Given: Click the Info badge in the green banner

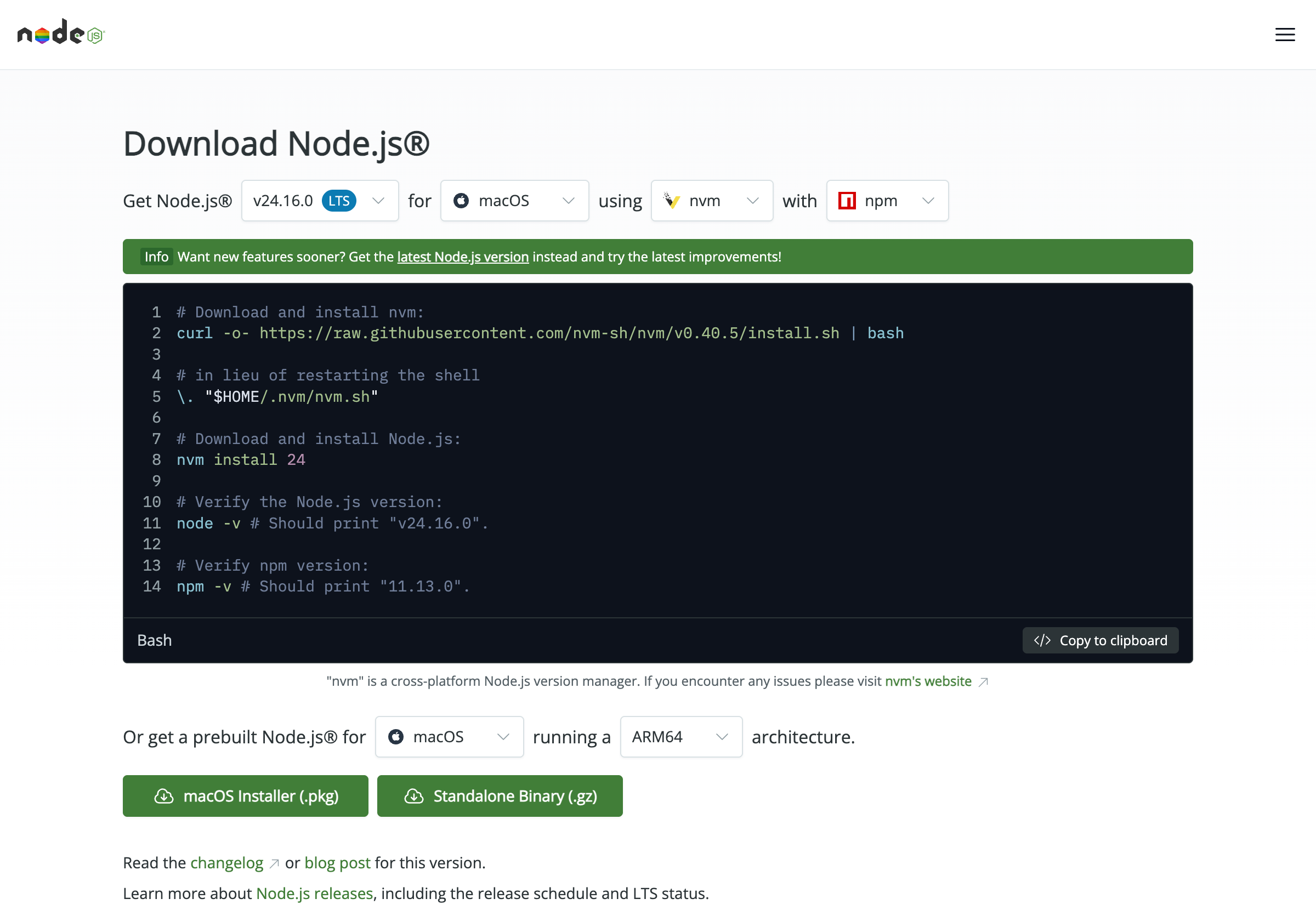Looking at the screenshot, I should point(156,257).
